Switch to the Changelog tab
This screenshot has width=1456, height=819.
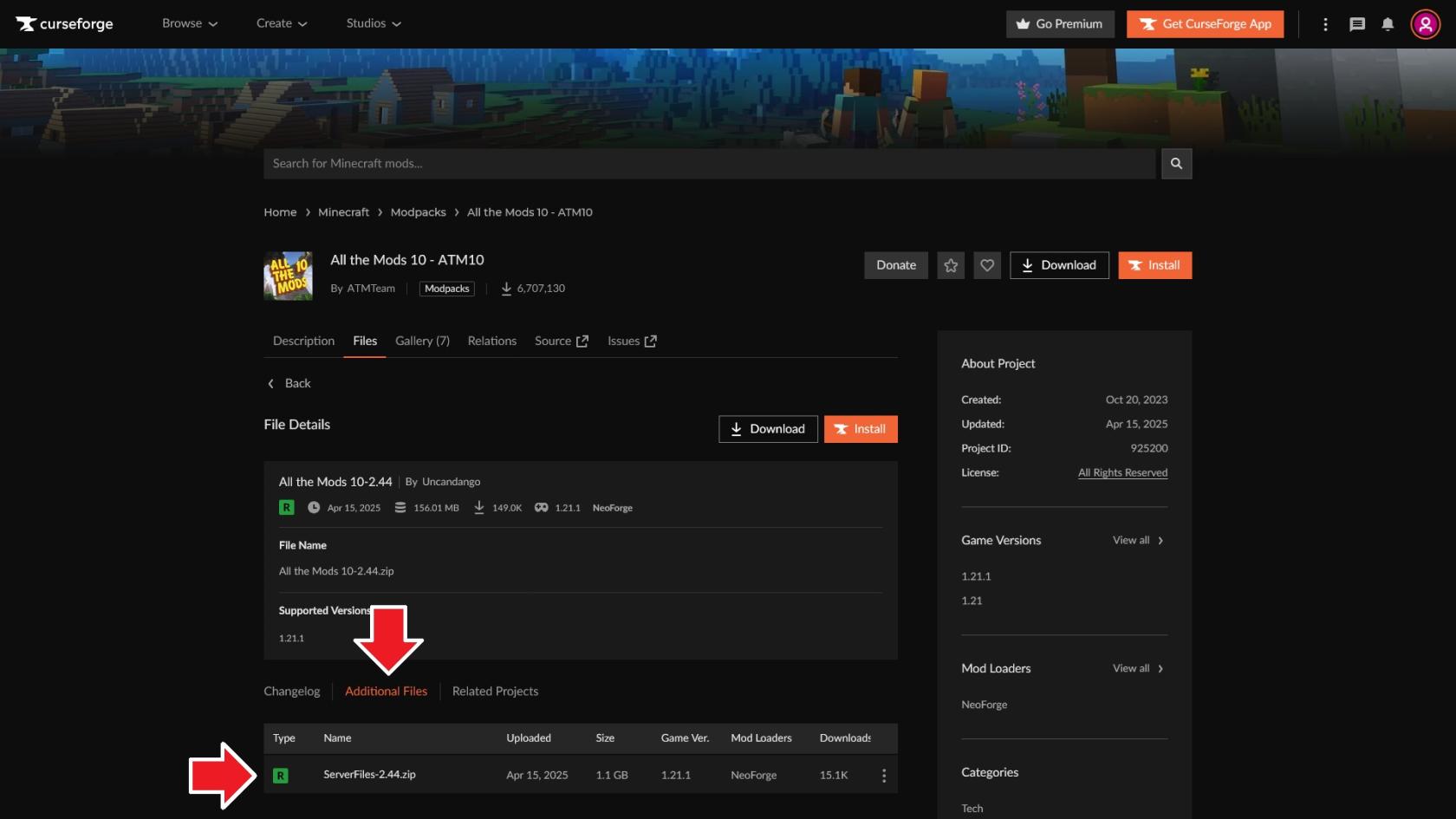point(292,692)
